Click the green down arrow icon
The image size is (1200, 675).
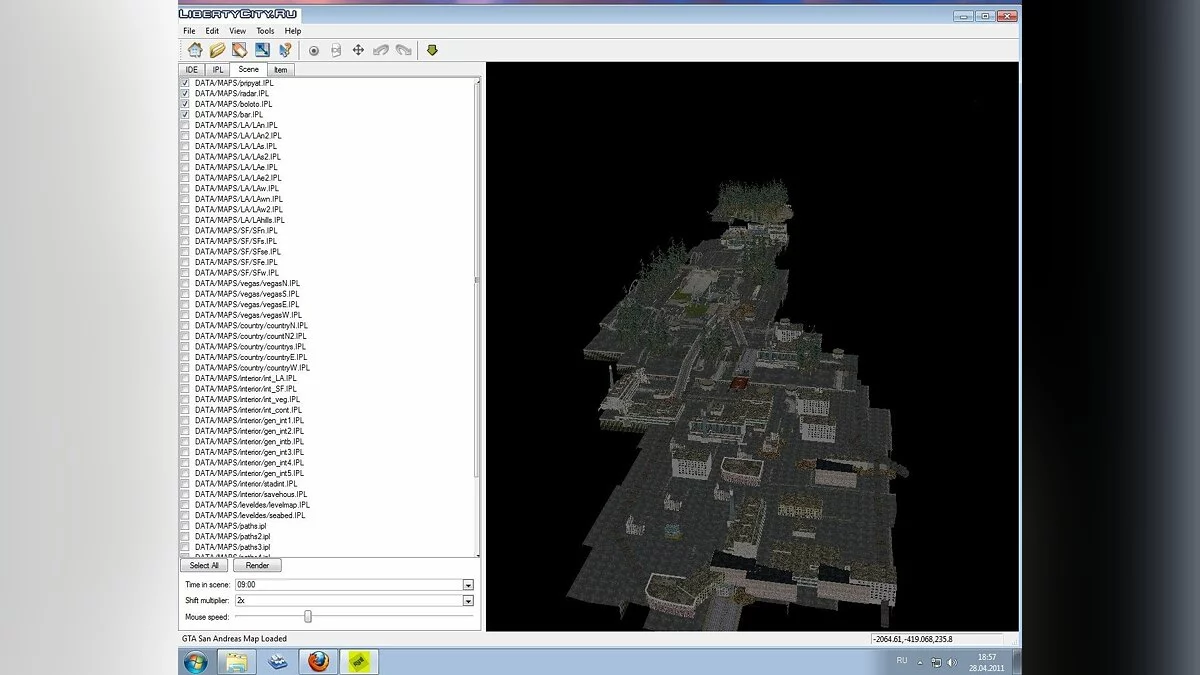click(432, 50)
